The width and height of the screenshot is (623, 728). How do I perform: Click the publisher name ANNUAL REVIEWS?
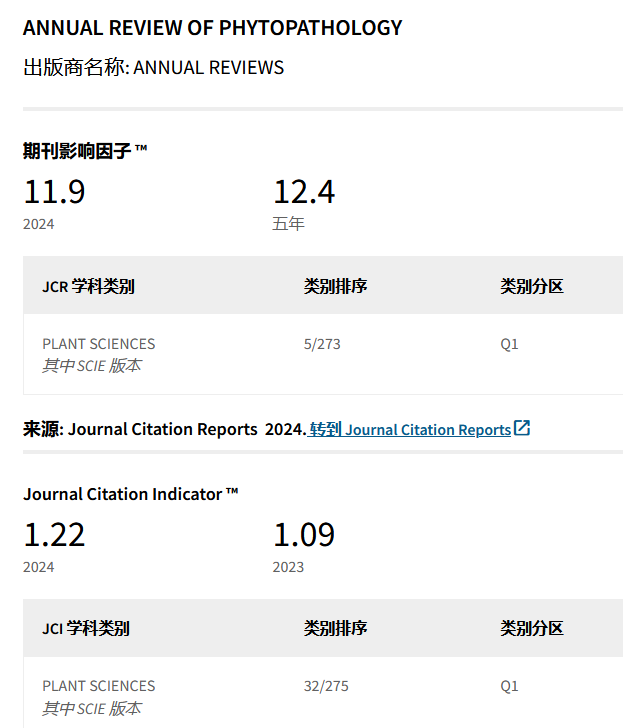click(208, 68)
